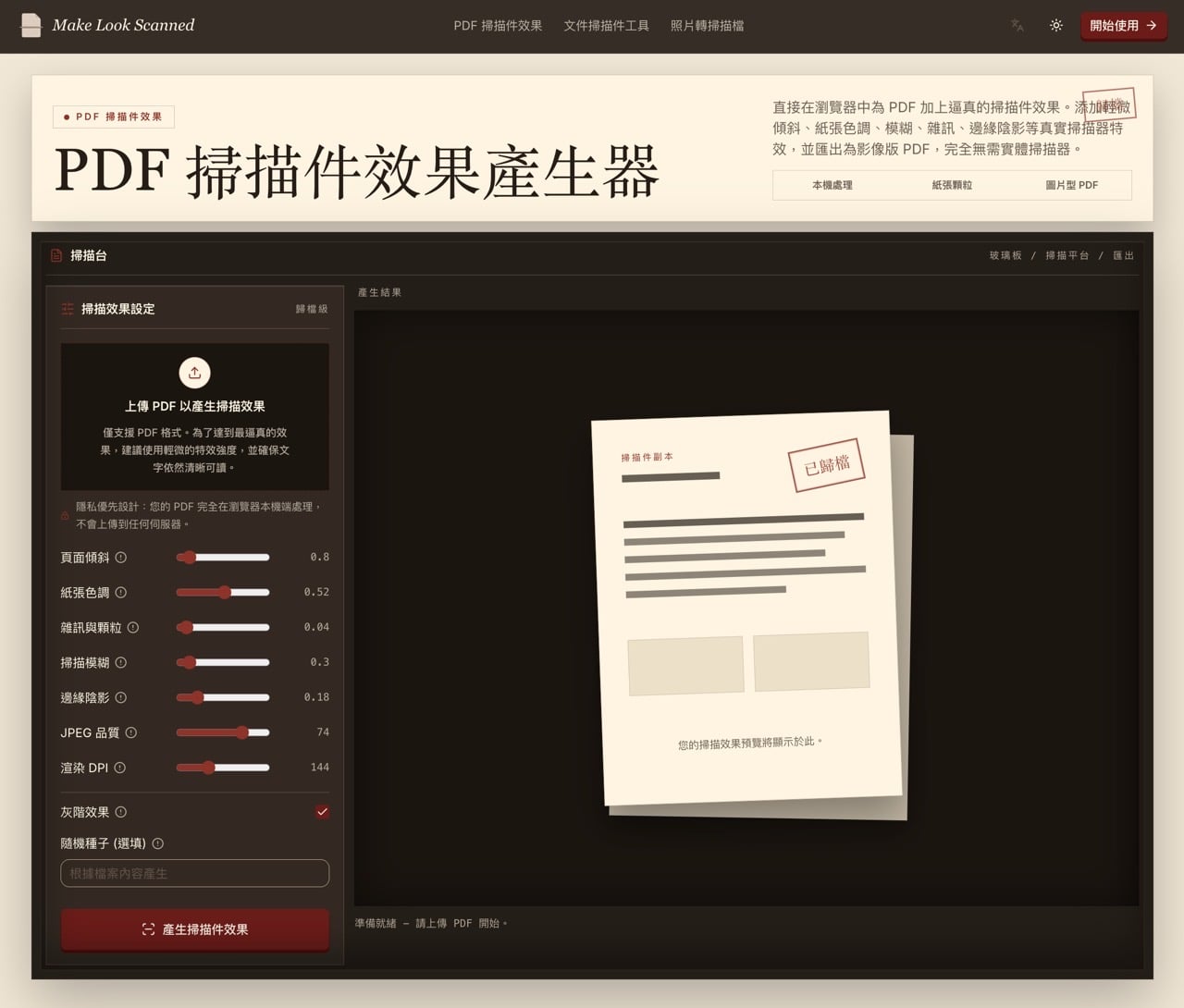
Task: Click the upload arrow icon in dropzone
Action: pyautogui.click(x=194, y=373)
